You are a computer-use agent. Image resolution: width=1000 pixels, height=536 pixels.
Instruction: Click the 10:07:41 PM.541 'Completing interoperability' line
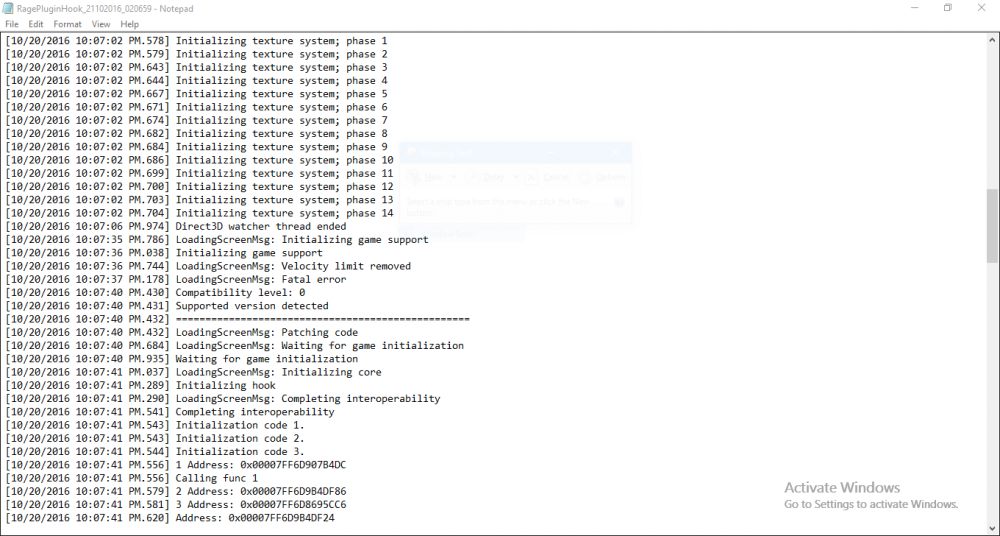170,412
